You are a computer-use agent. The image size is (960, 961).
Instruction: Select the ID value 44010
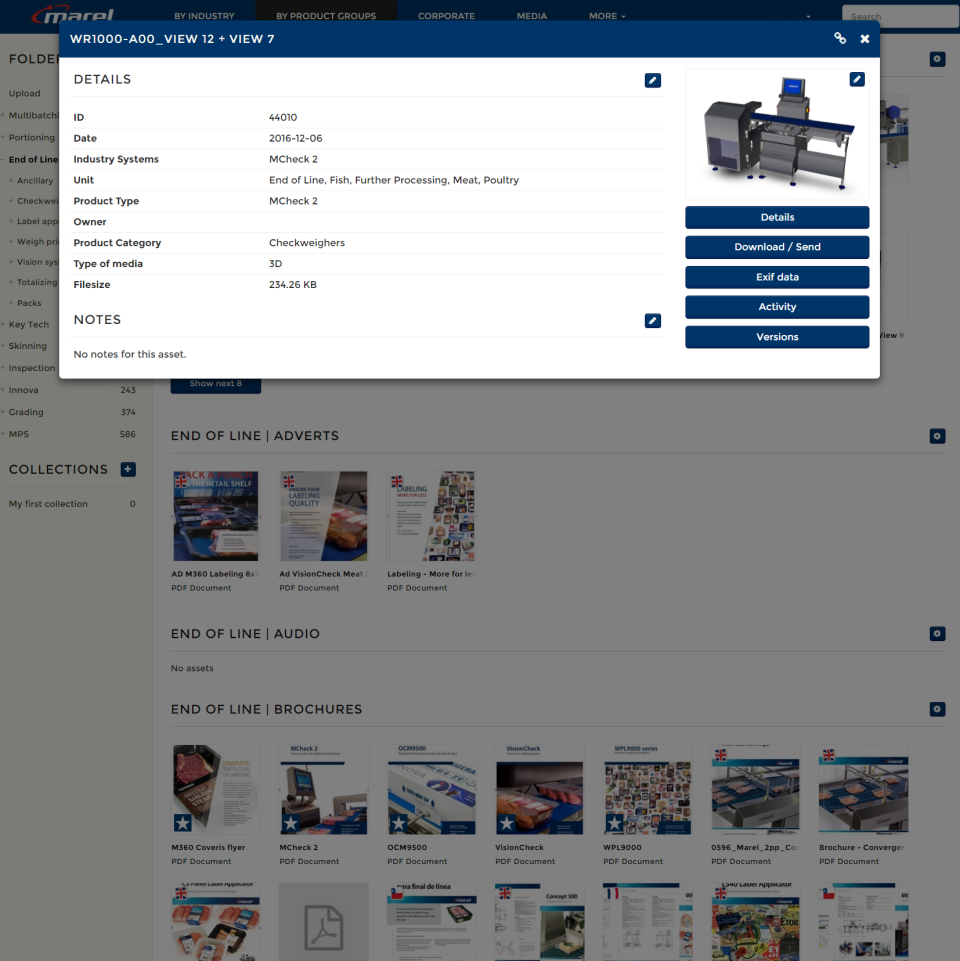tap(283, 117)
